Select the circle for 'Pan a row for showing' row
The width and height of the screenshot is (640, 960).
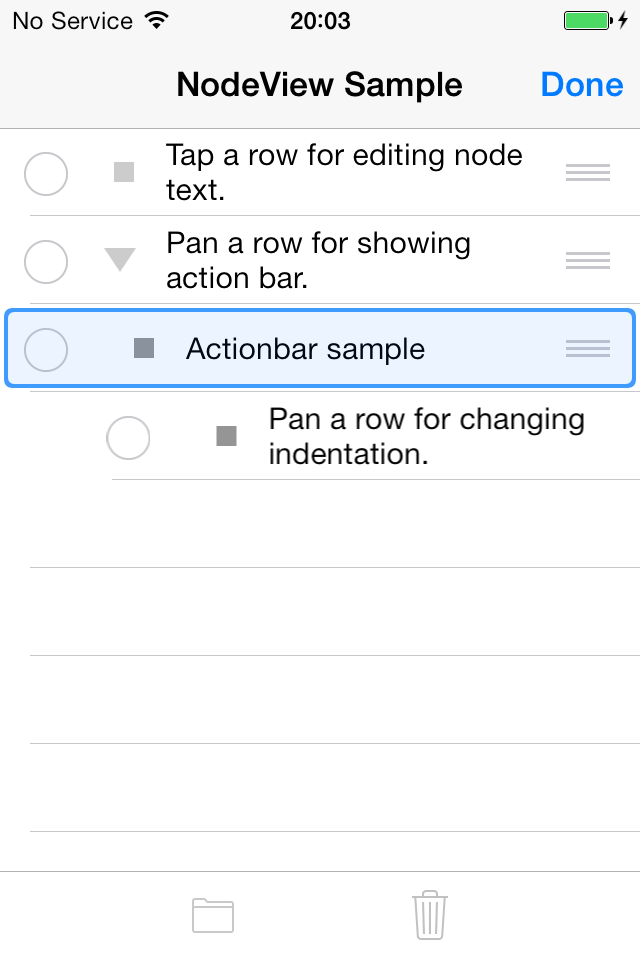[x=46, y=262]
